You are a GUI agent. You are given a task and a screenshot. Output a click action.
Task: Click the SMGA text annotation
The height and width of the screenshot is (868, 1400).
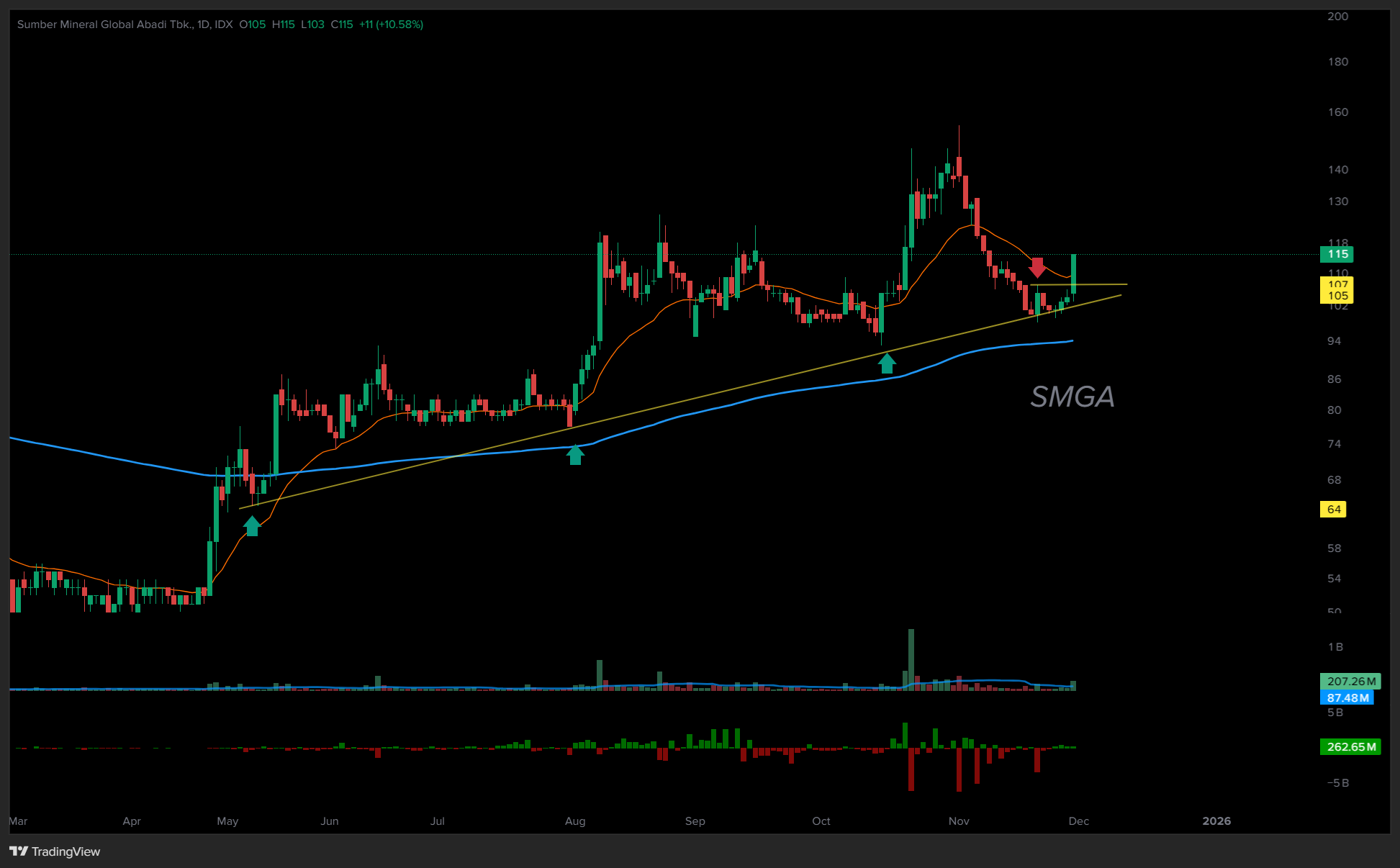[1072, 397]
